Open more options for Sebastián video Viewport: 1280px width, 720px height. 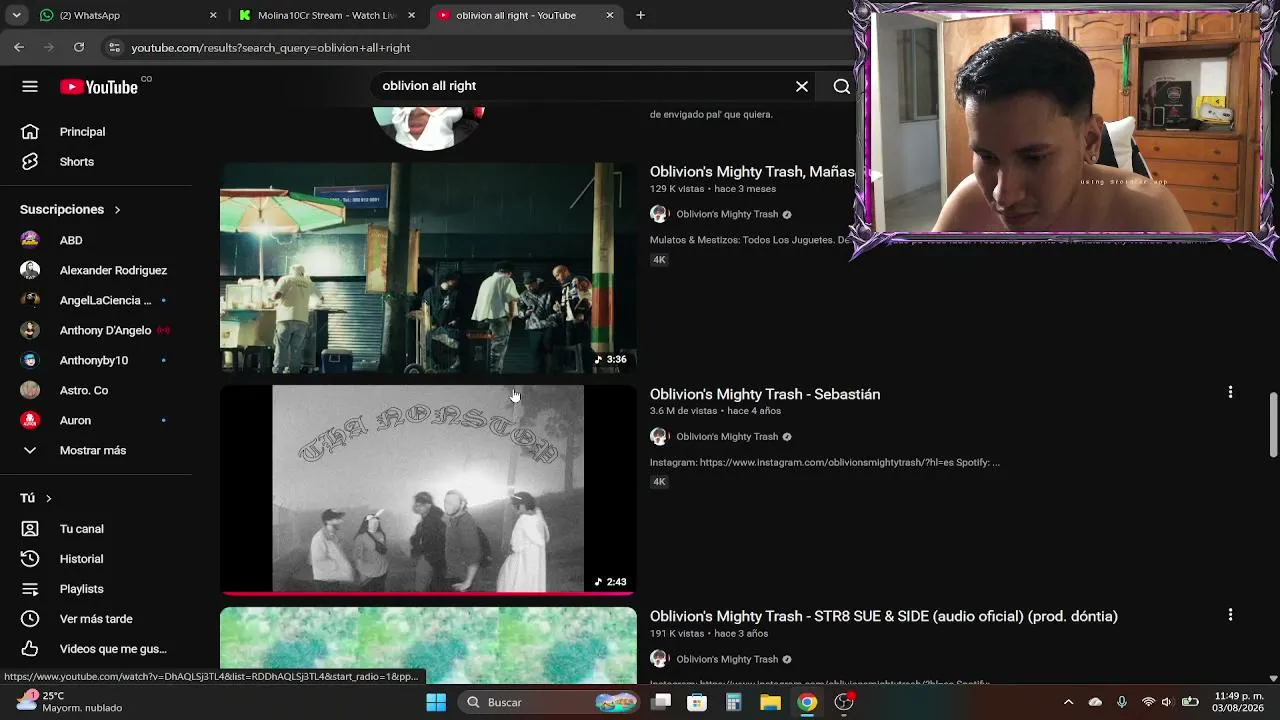(1230, 393)
